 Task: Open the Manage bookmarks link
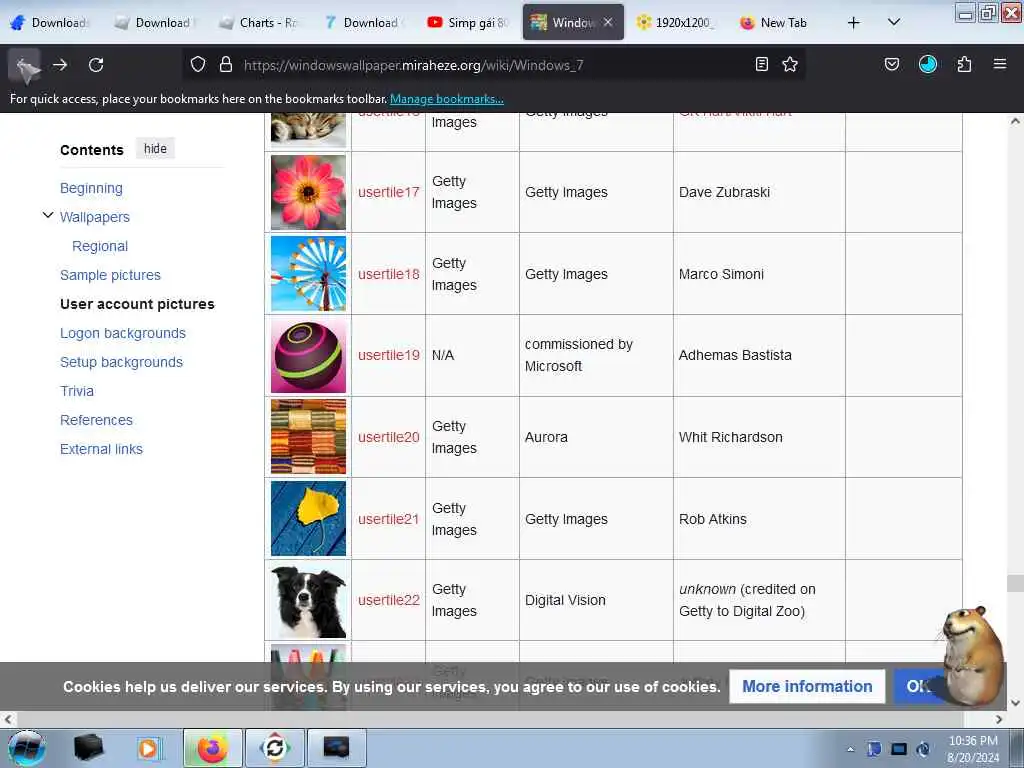pos(447,99)
